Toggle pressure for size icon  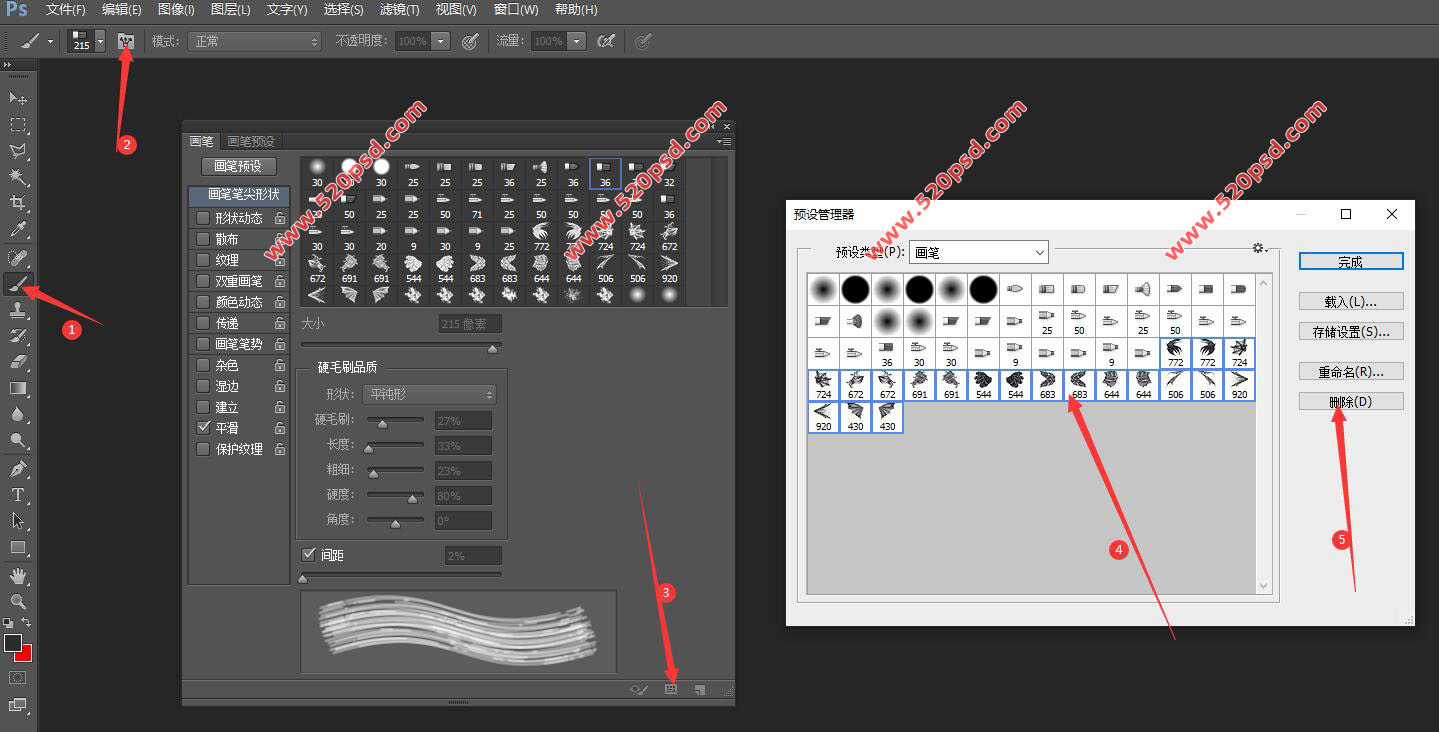[x=644, y=41]
